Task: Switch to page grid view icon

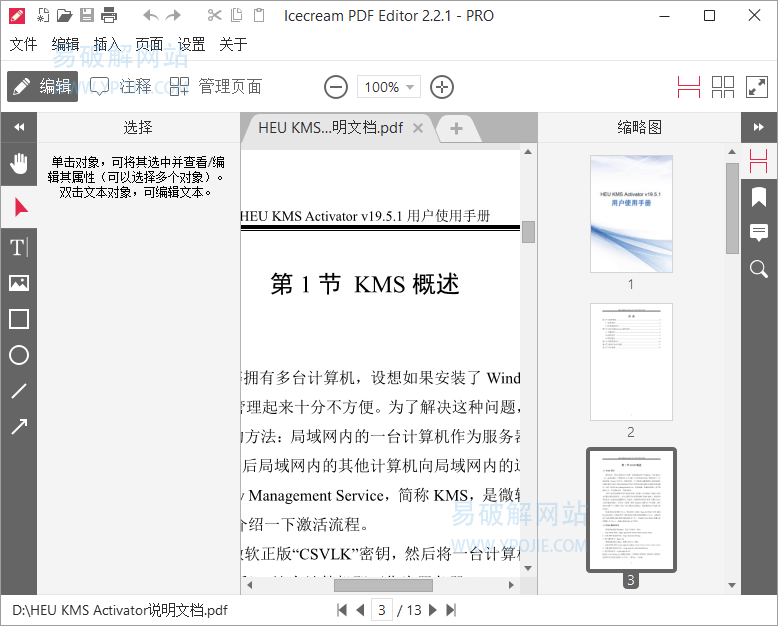Action: pyautogui.click(x=723, y=87)
